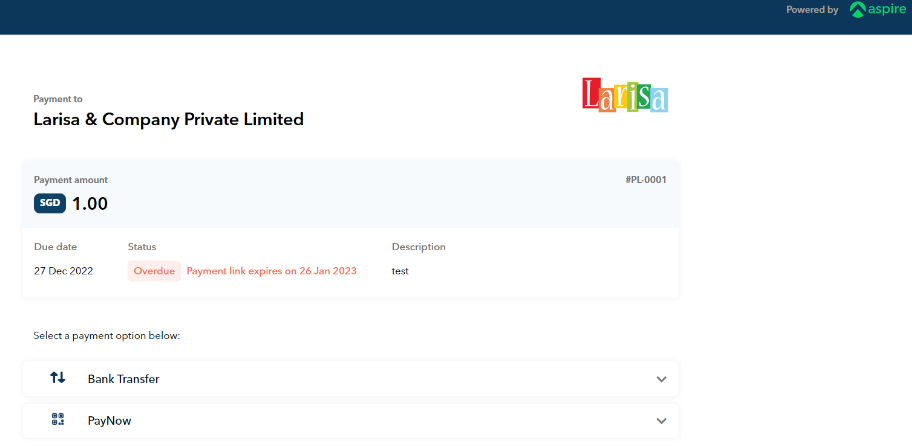Image resolution: width=912 pixels, height=446 pixels.
Task: Click the 'Description' column label
Action: (x=419, y=247)
